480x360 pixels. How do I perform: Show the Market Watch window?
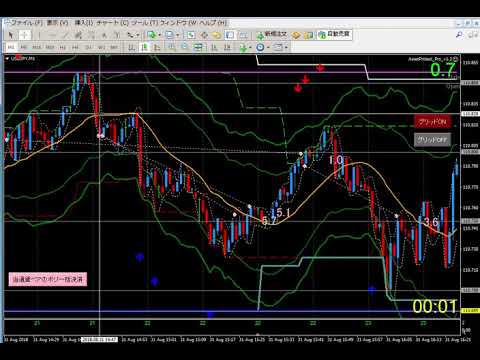pyautogui.click(x=191, y=35)
